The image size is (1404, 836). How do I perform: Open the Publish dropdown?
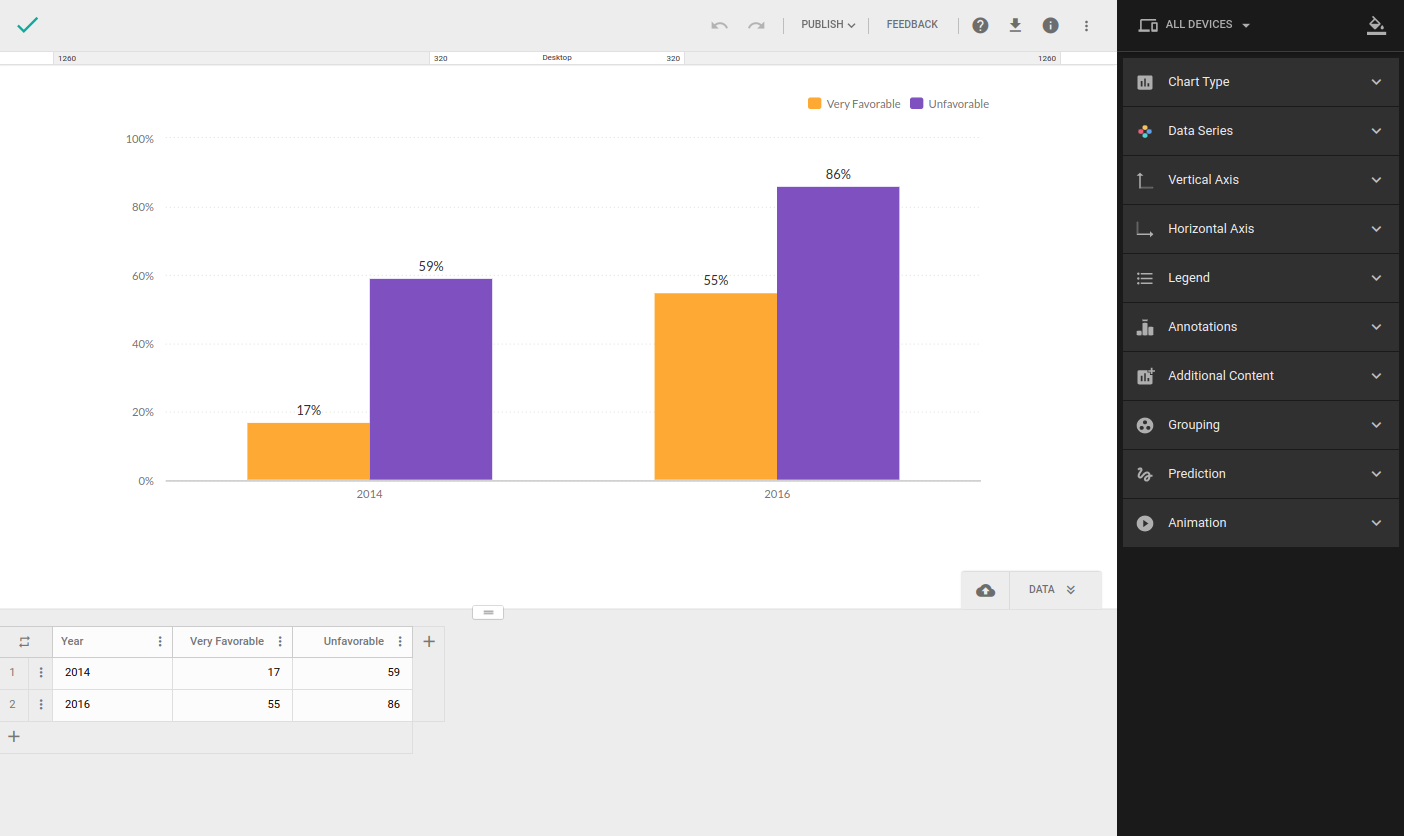tap(828, 25)
